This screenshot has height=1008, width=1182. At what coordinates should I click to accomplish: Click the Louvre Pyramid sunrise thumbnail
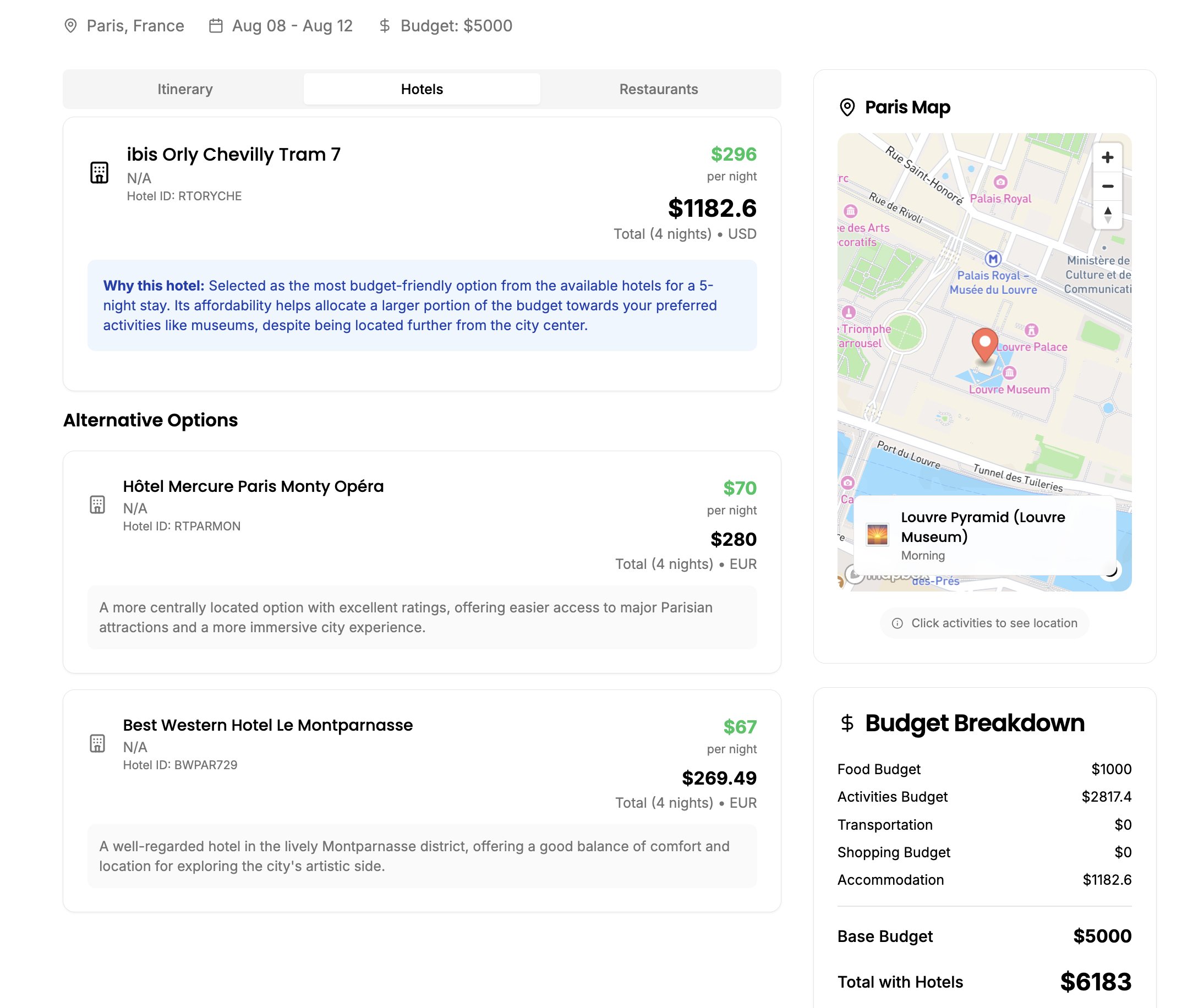(877, 535)
